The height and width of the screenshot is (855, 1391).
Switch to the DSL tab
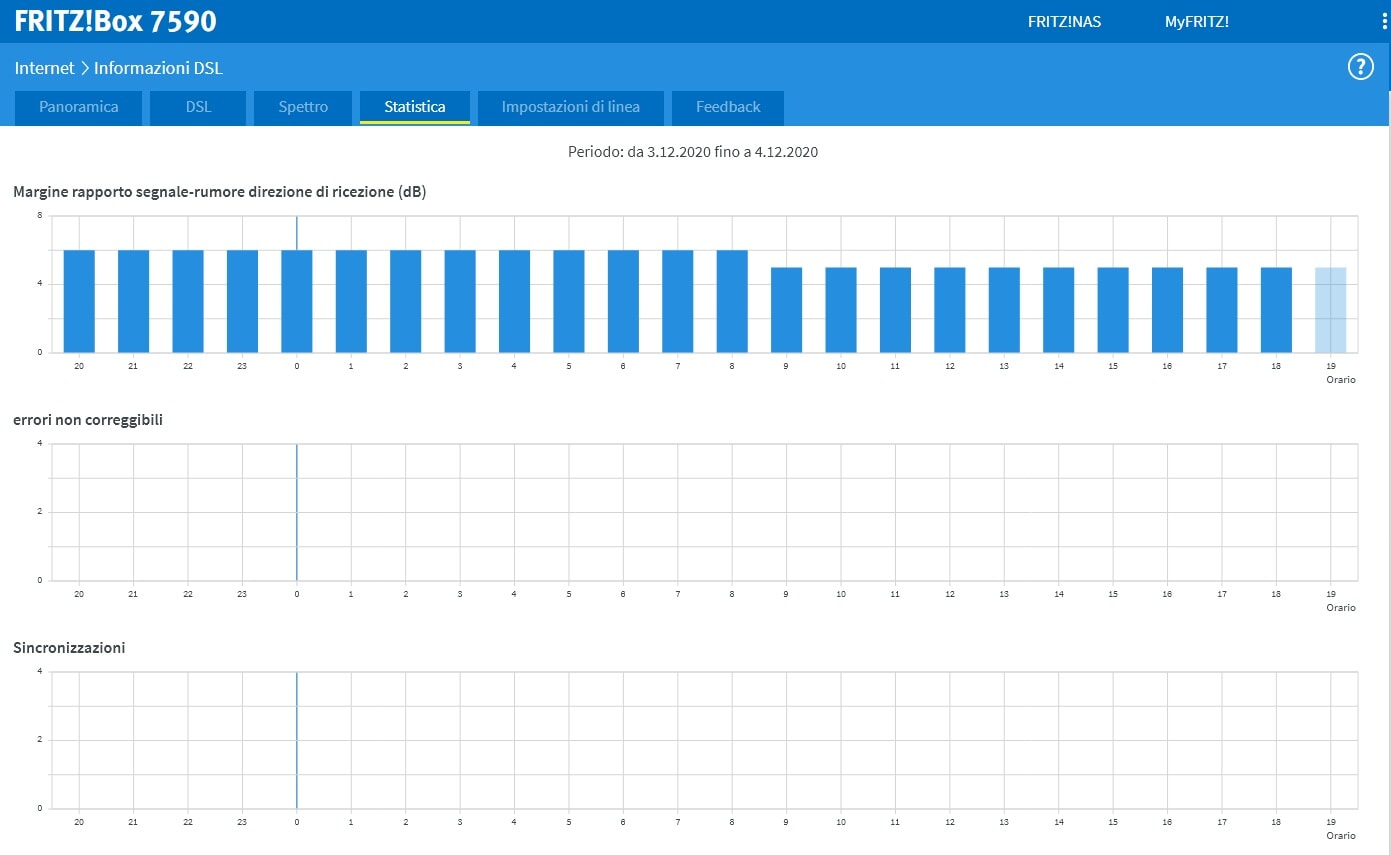(198, 107)
